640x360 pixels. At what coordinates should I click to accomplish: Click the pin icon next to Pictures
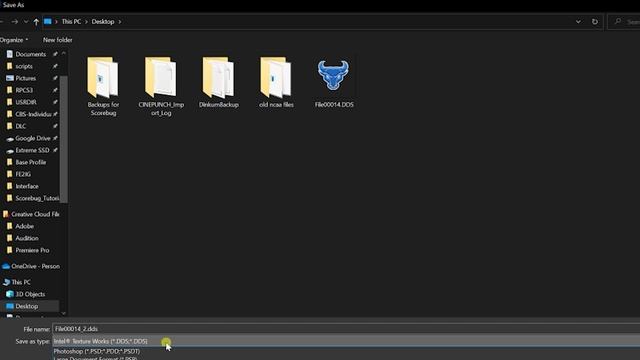tap(55, 78)
